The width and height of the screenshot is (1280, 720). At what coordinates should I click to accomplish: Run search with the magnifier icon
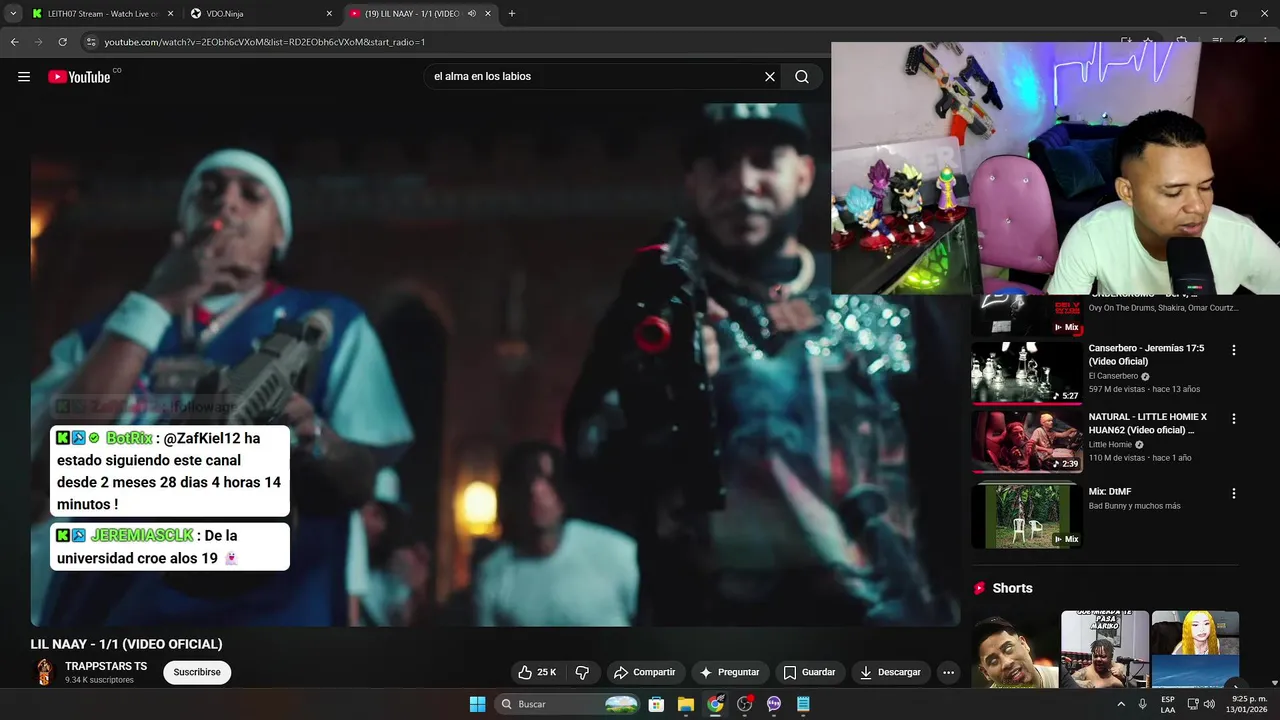click(x=802, y=77)
